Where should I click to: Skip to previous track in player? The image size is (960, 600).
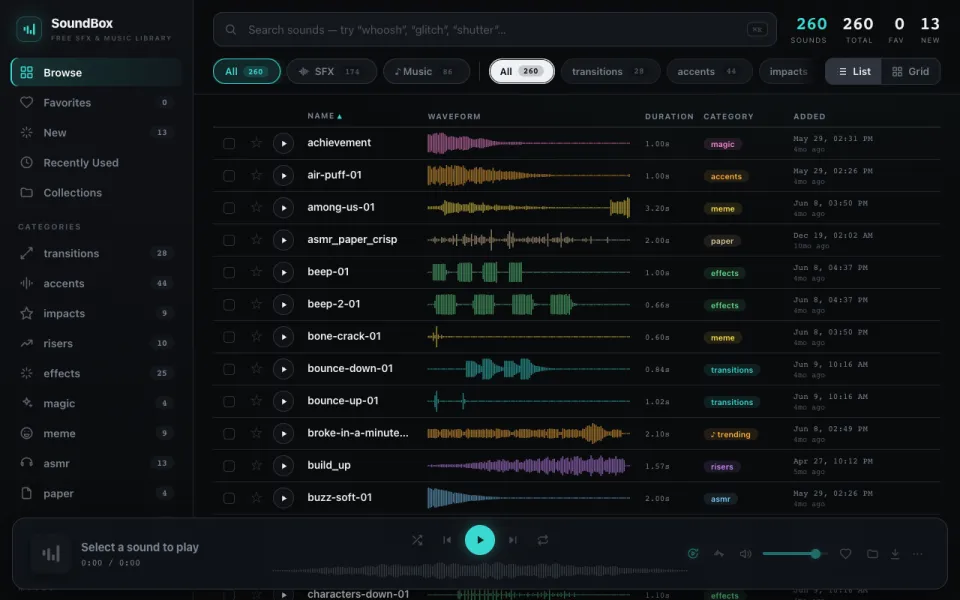(447, 540)
